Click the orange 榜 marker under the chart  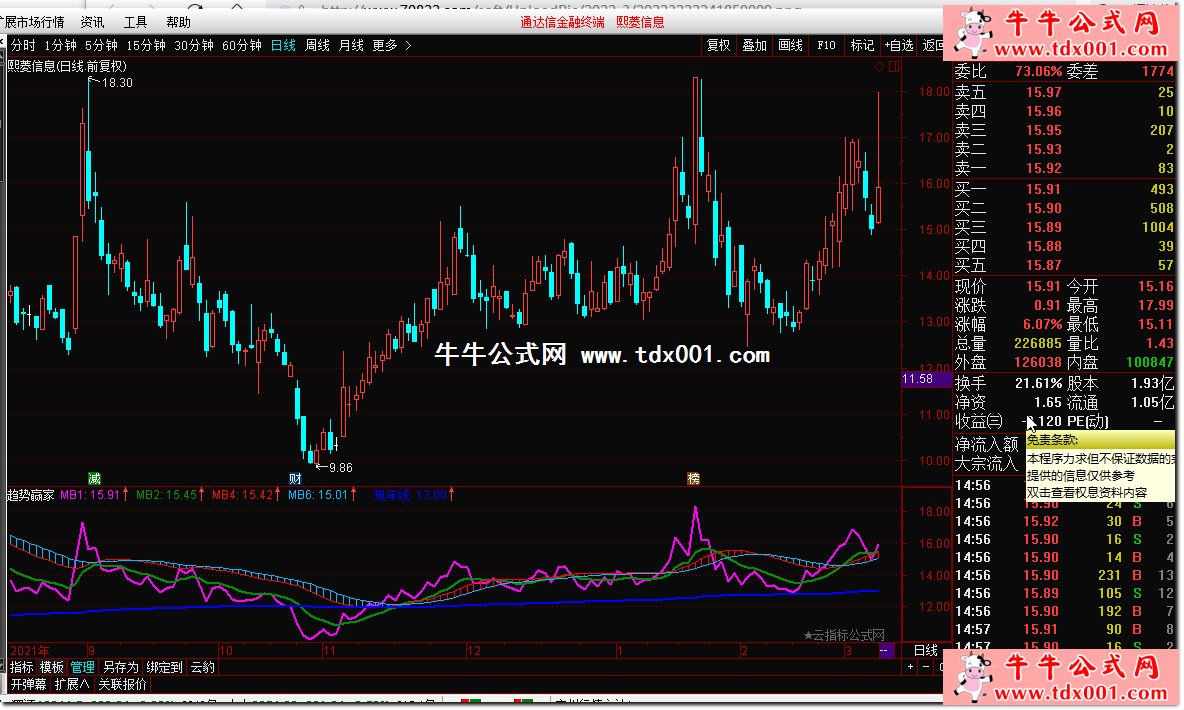693,477
